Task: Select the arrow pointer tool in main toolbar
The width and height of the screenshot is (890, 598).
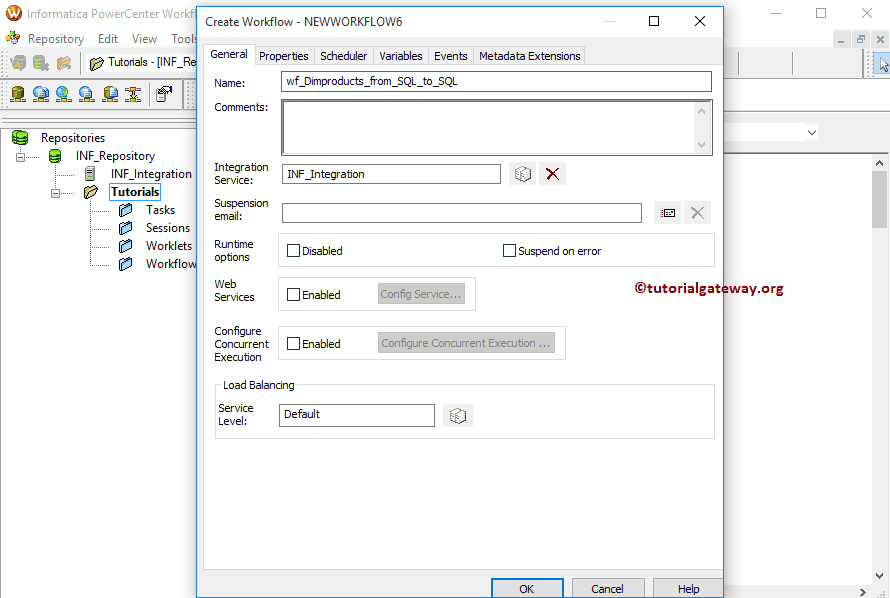Action: [x=883, y=64]
